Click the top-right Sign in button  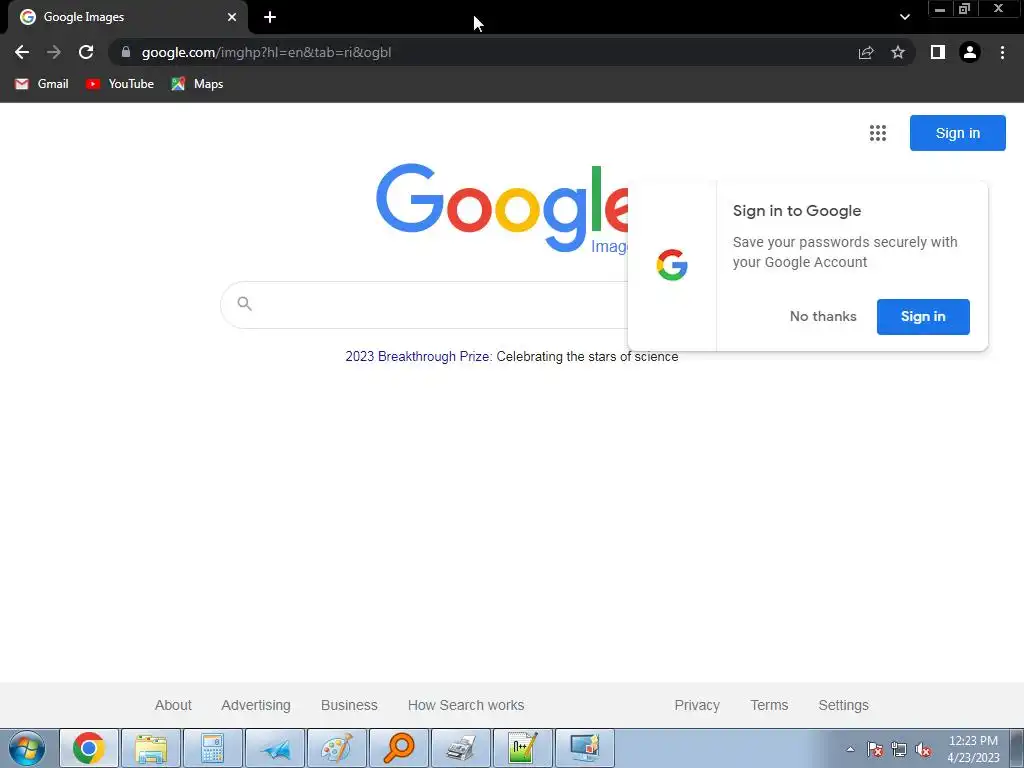(957, 133)
